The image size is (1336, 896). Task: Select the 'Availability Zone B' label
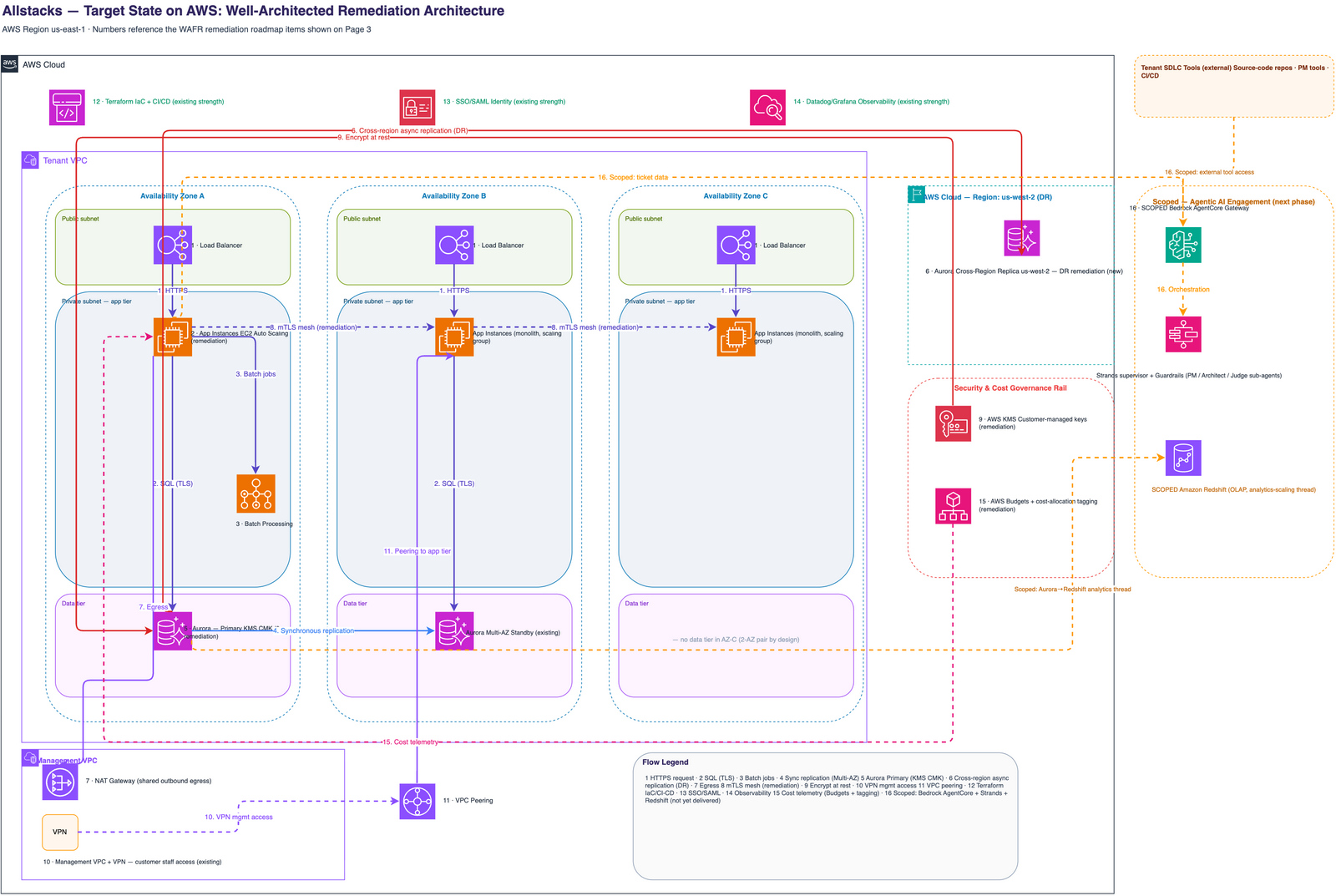pos(453,196)
